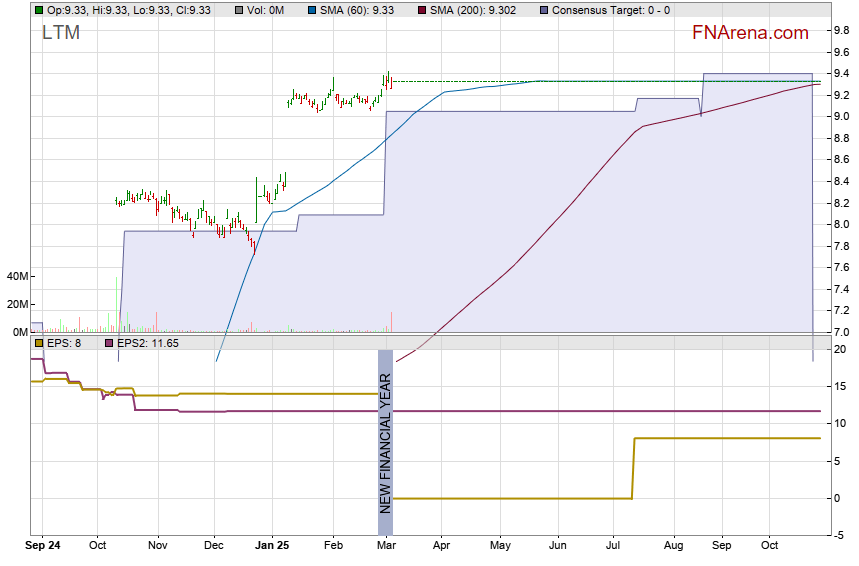The image size is (859, 566).
Task: Click the 'EPS2: 11.65' legend text
Action: (x=148, y=343)
